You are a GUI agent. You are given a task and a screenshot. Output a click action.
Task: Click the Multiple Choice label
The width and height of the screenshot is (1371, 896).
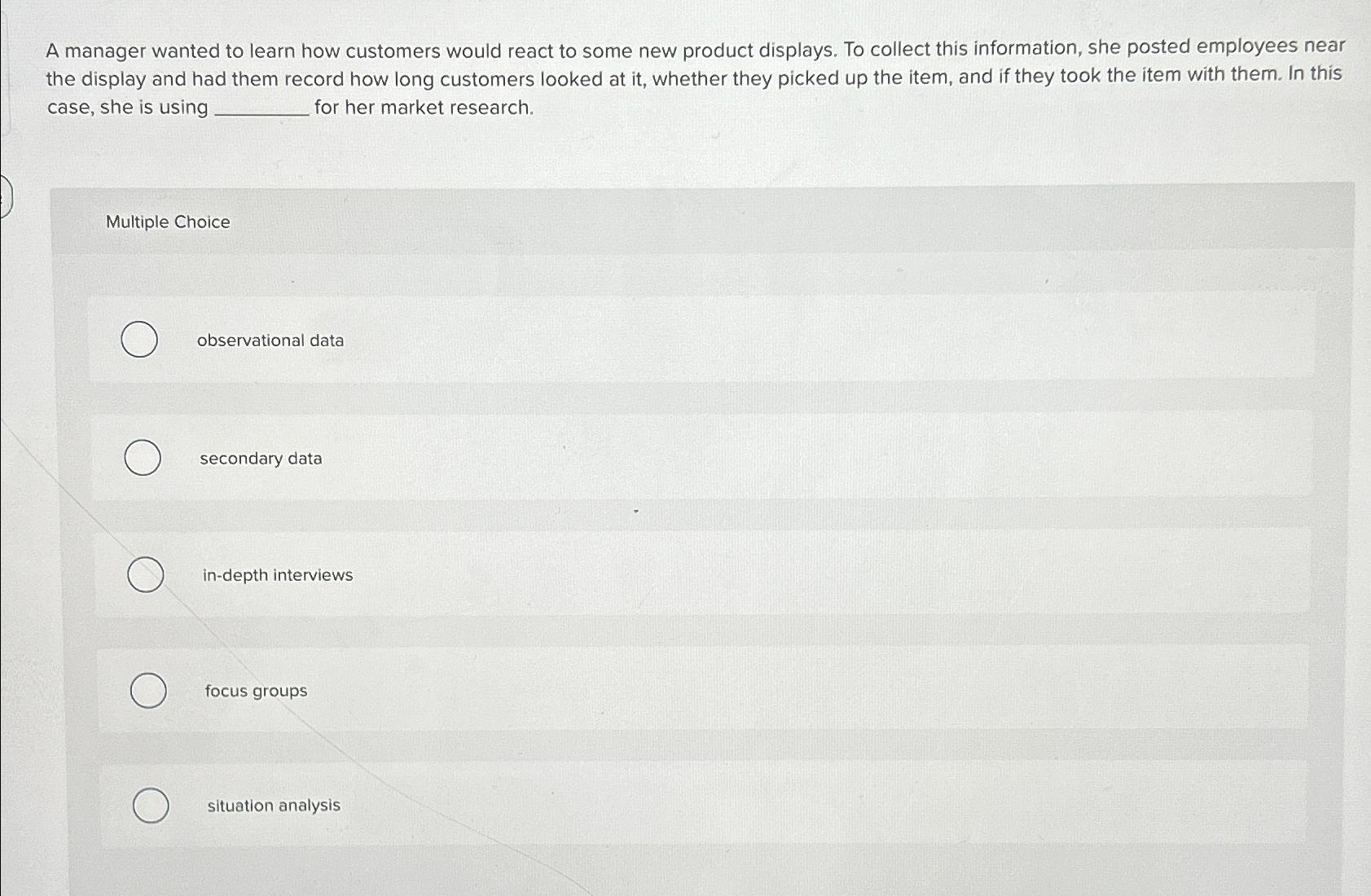pyautogui.click(x=168, y=222)
